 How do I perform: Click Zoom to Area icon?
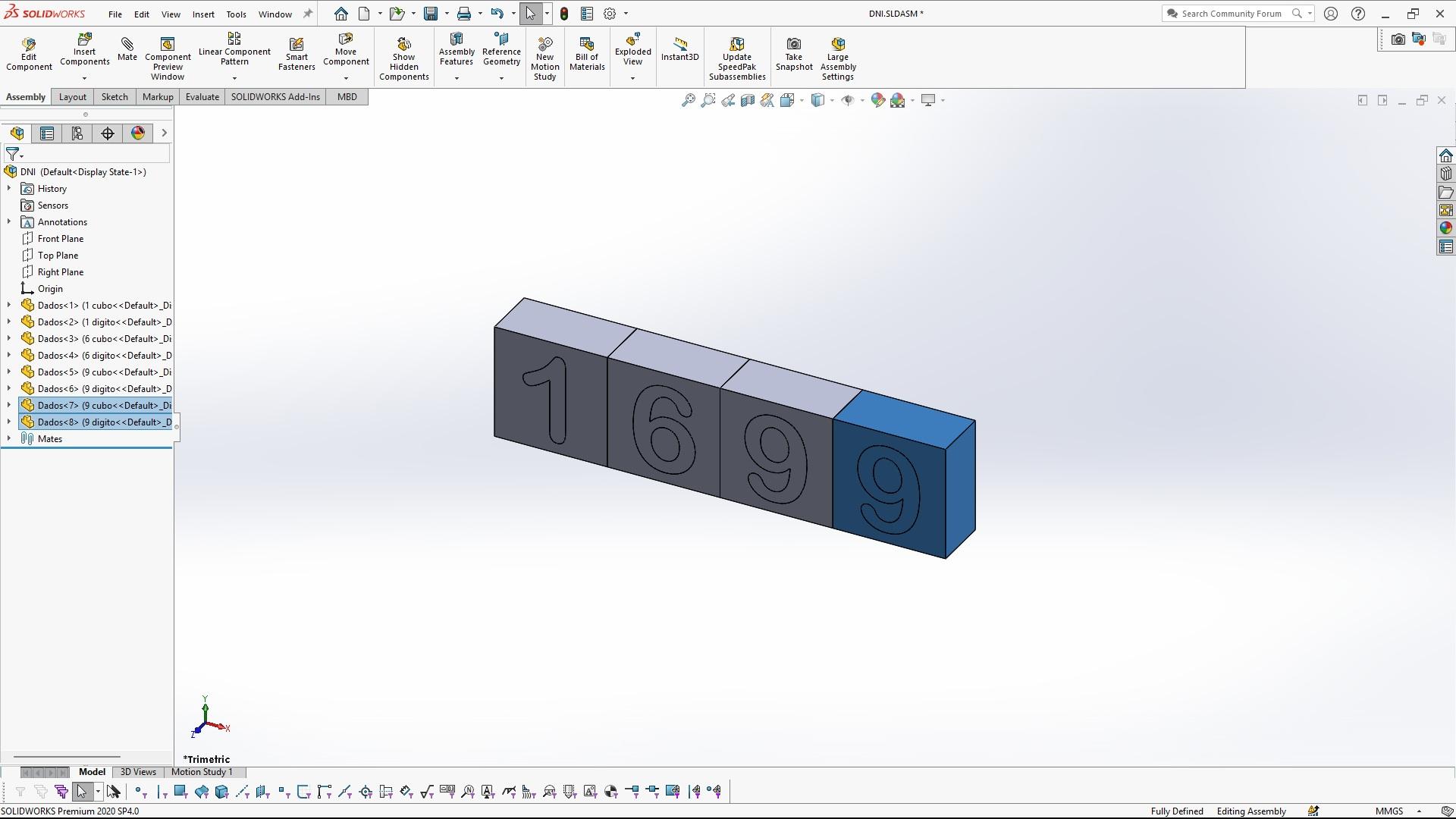point(708,100)
